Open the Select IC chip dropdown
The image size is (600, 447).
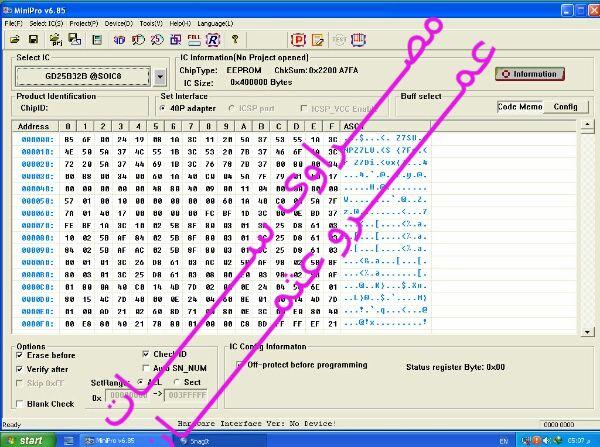pos(160,76)
